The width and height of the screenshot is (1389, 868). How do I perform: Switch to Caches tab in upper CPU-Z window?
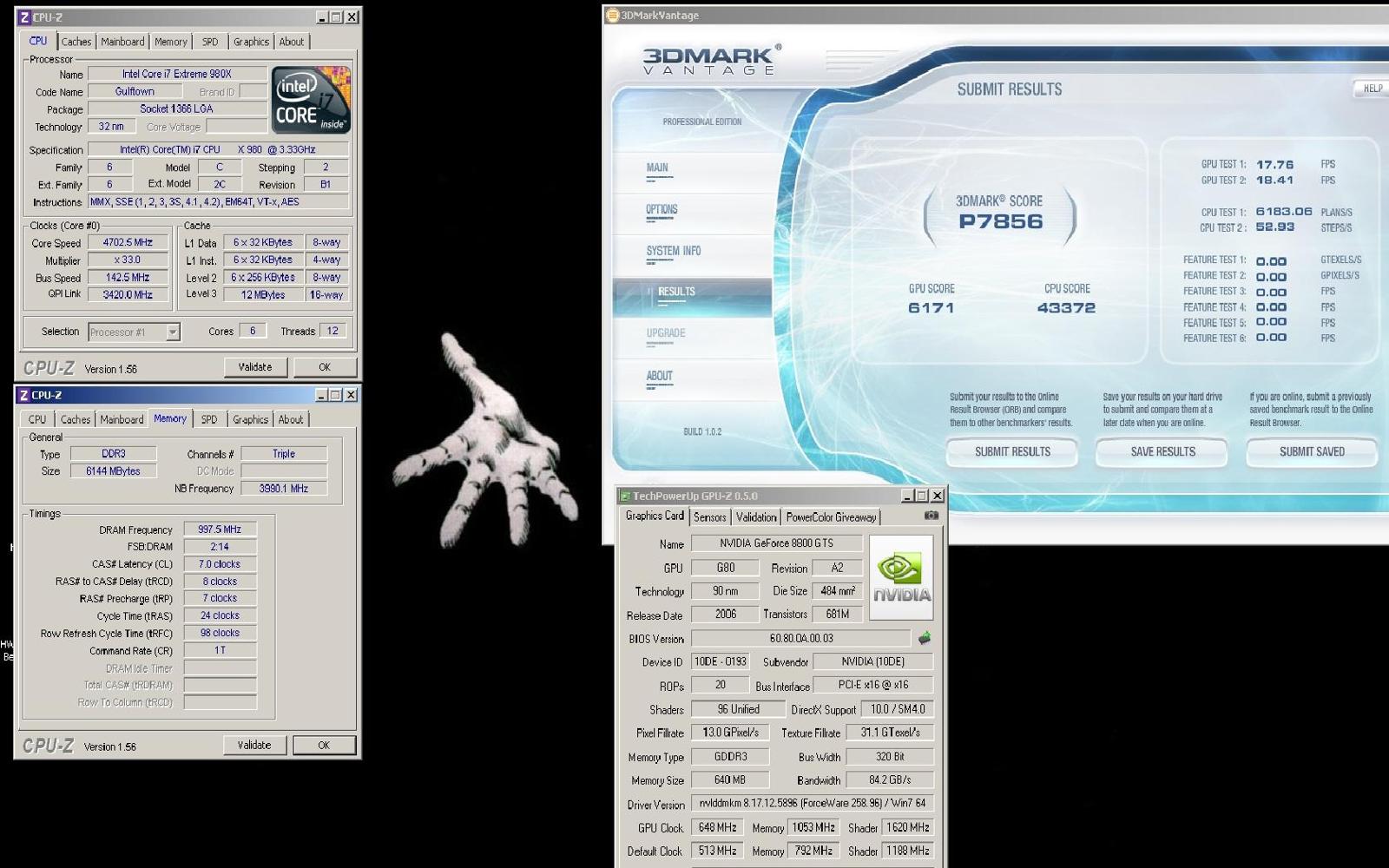pos(76,42)
